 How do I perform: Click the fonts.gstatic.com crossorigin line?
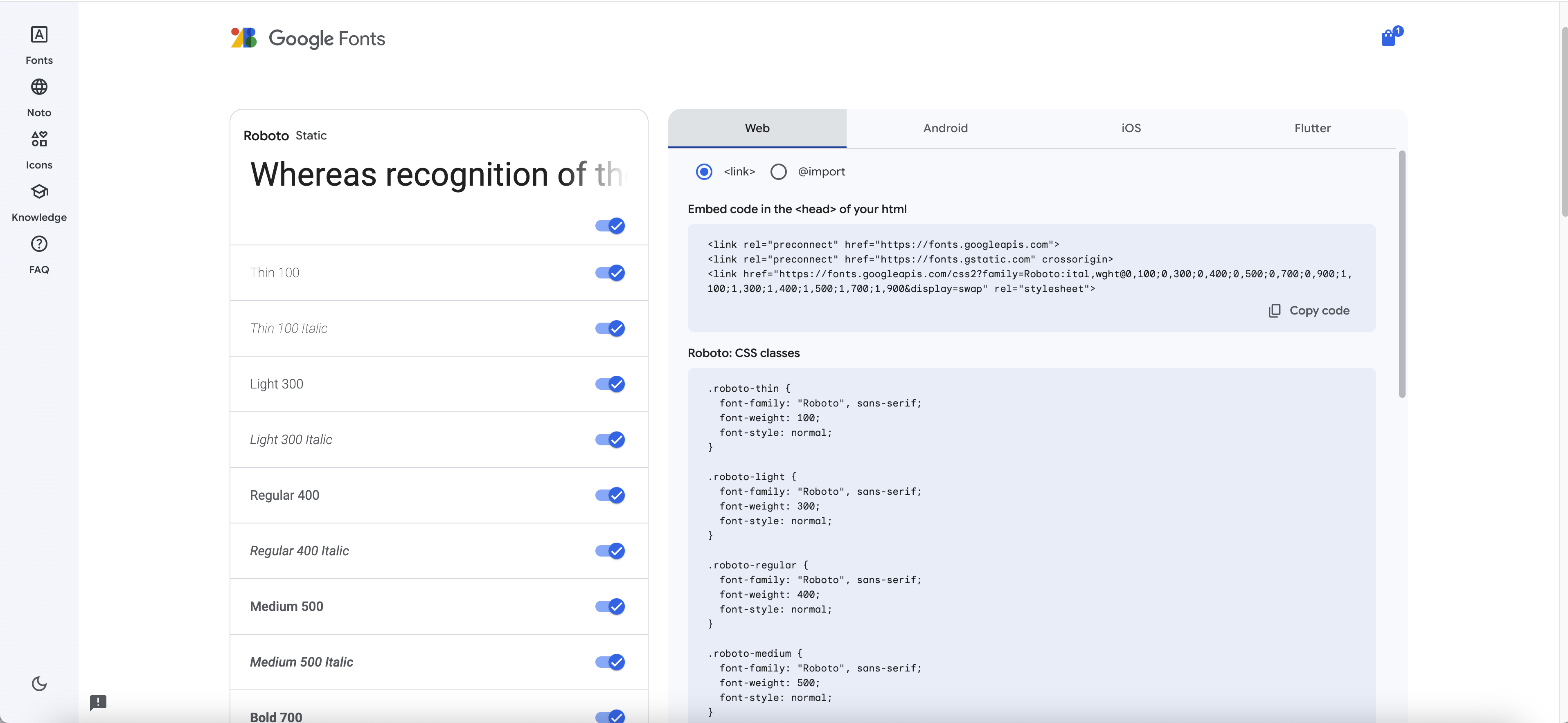[910, 259]
